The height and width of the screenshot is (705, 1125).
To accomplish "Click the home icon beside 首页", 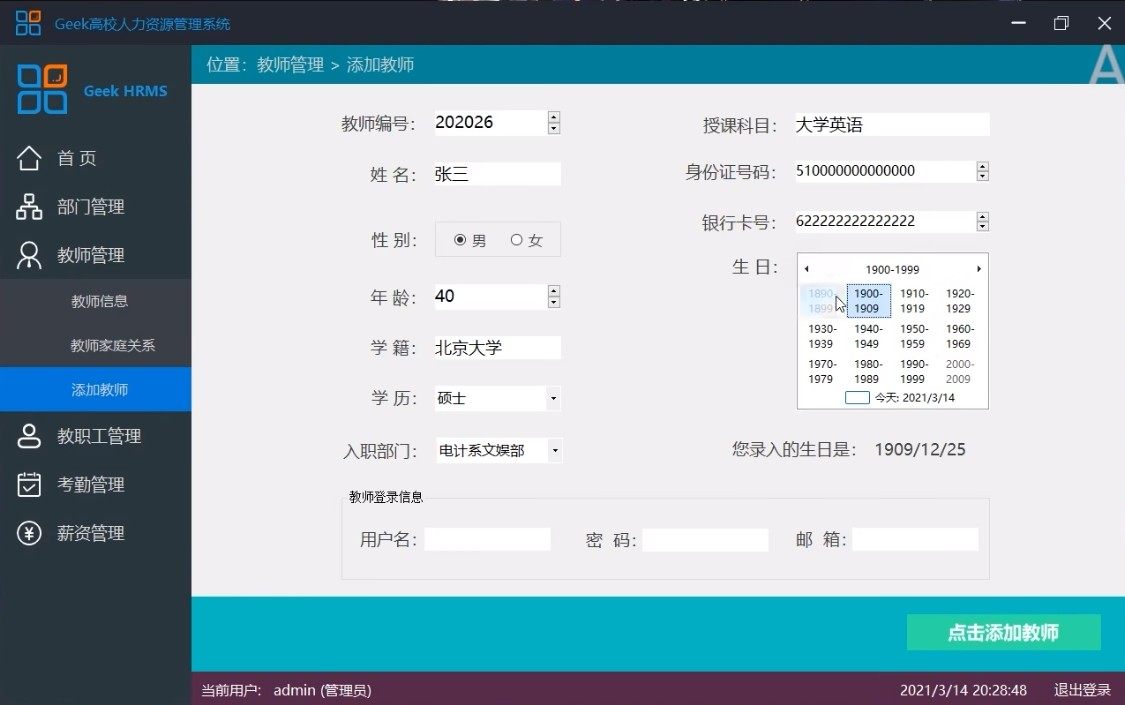I will coord(29,158).
